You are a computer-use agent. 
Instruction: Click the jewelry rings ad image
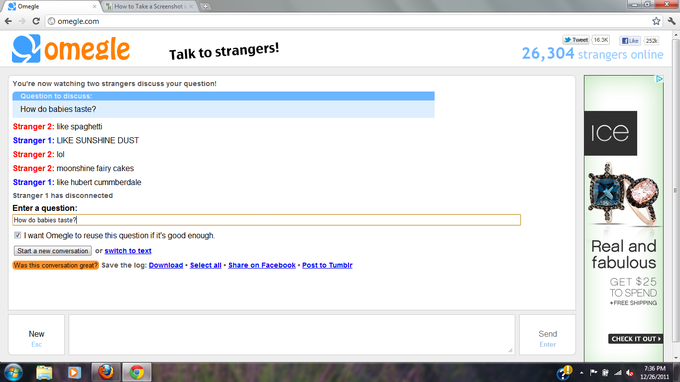click(x=624, y=193)
